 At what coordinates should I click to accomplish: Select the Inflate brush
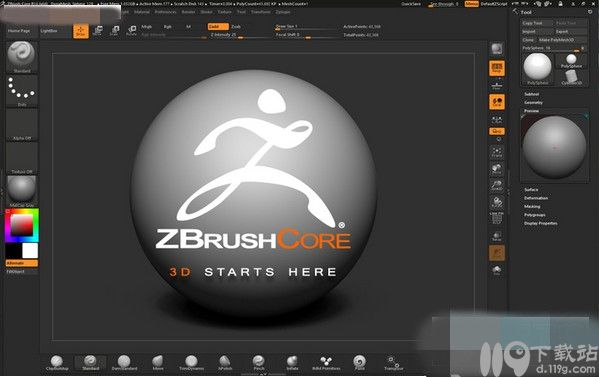point(292,362)
